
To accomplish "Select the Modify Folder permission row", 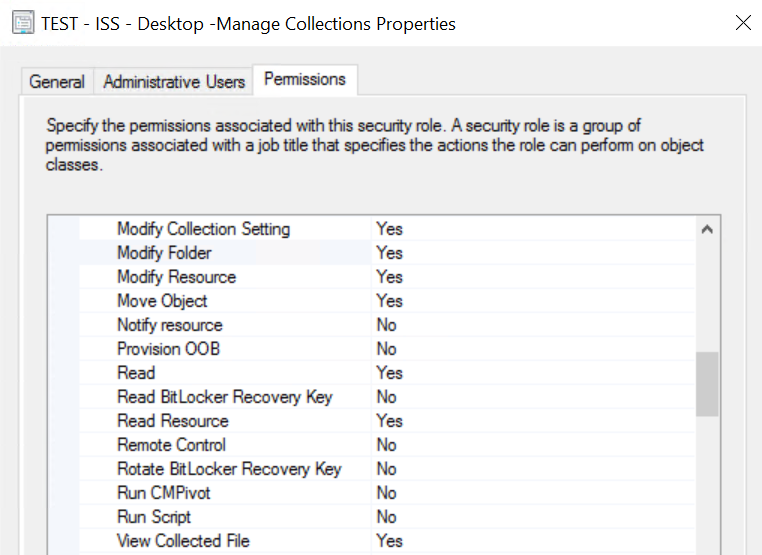I will [387, 253].
